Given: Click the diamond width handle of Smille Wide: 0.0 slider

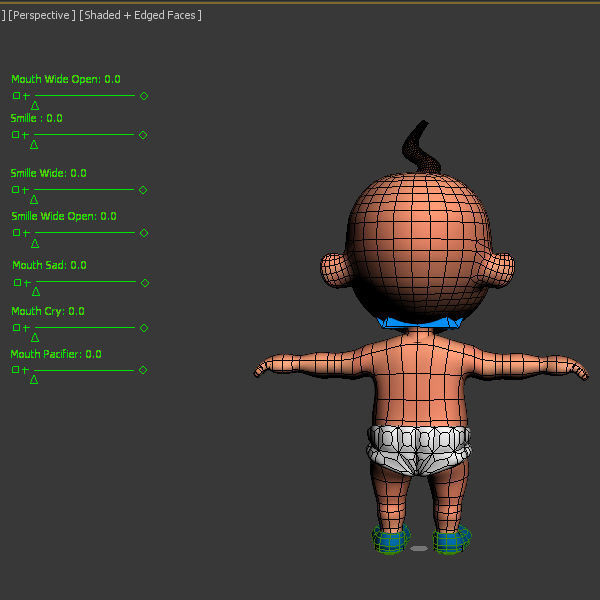Looking at the screenshot, I should (x=143, y=190).
